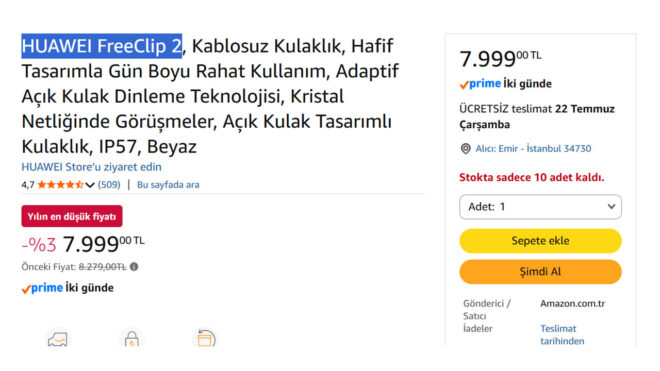
Task: Open the Adet quantity dropdown
Action: (x=540, y=207)
